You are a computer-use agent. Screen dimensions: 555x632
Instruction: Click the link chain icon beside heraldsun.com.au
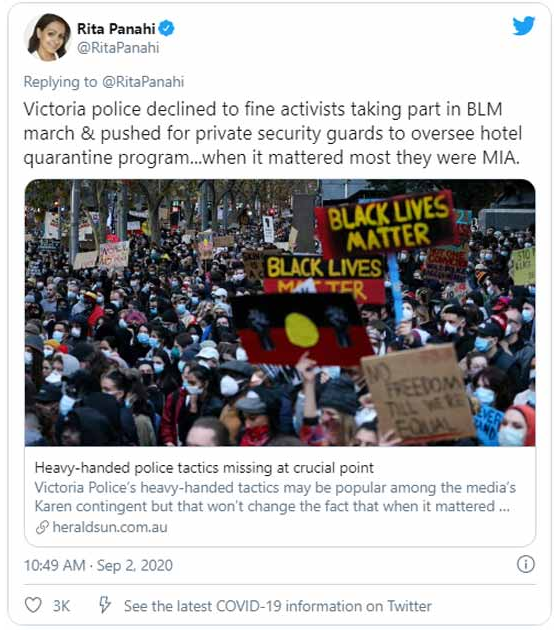pyautogui.click(x=42, y=527)
